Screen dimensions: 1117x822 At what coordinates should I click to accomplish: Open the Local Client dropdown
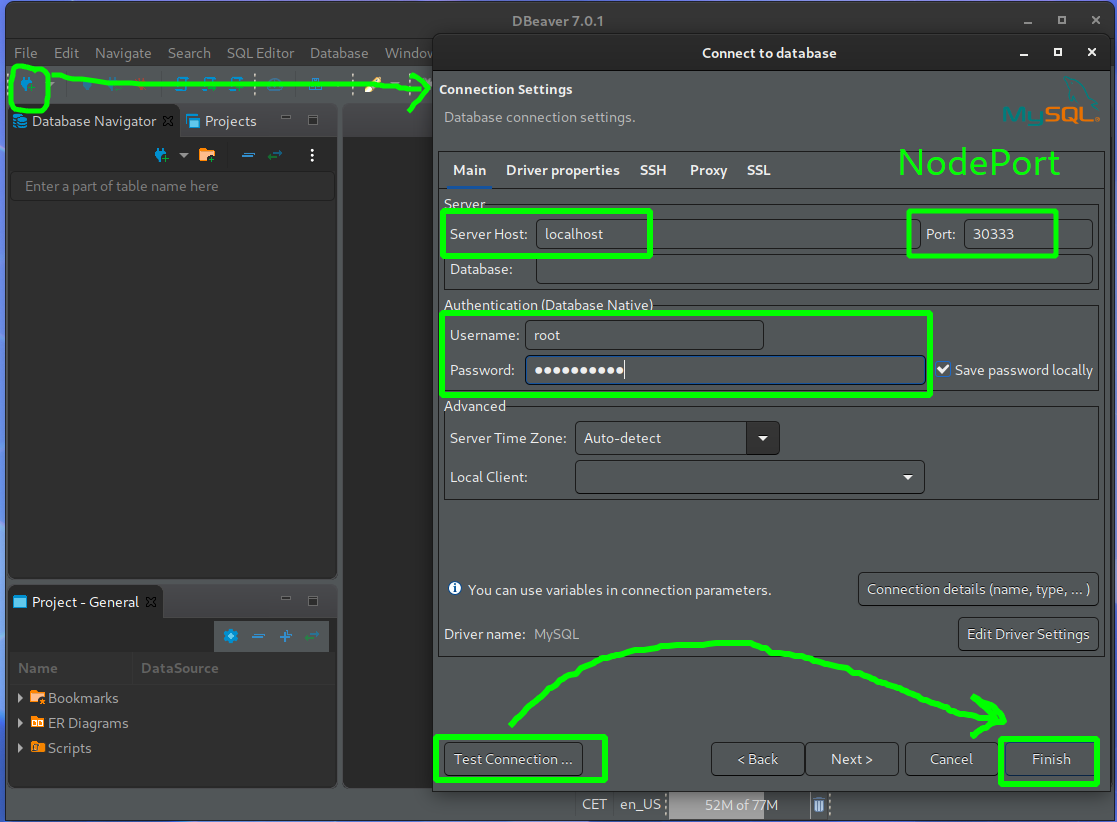coord(749,477)
